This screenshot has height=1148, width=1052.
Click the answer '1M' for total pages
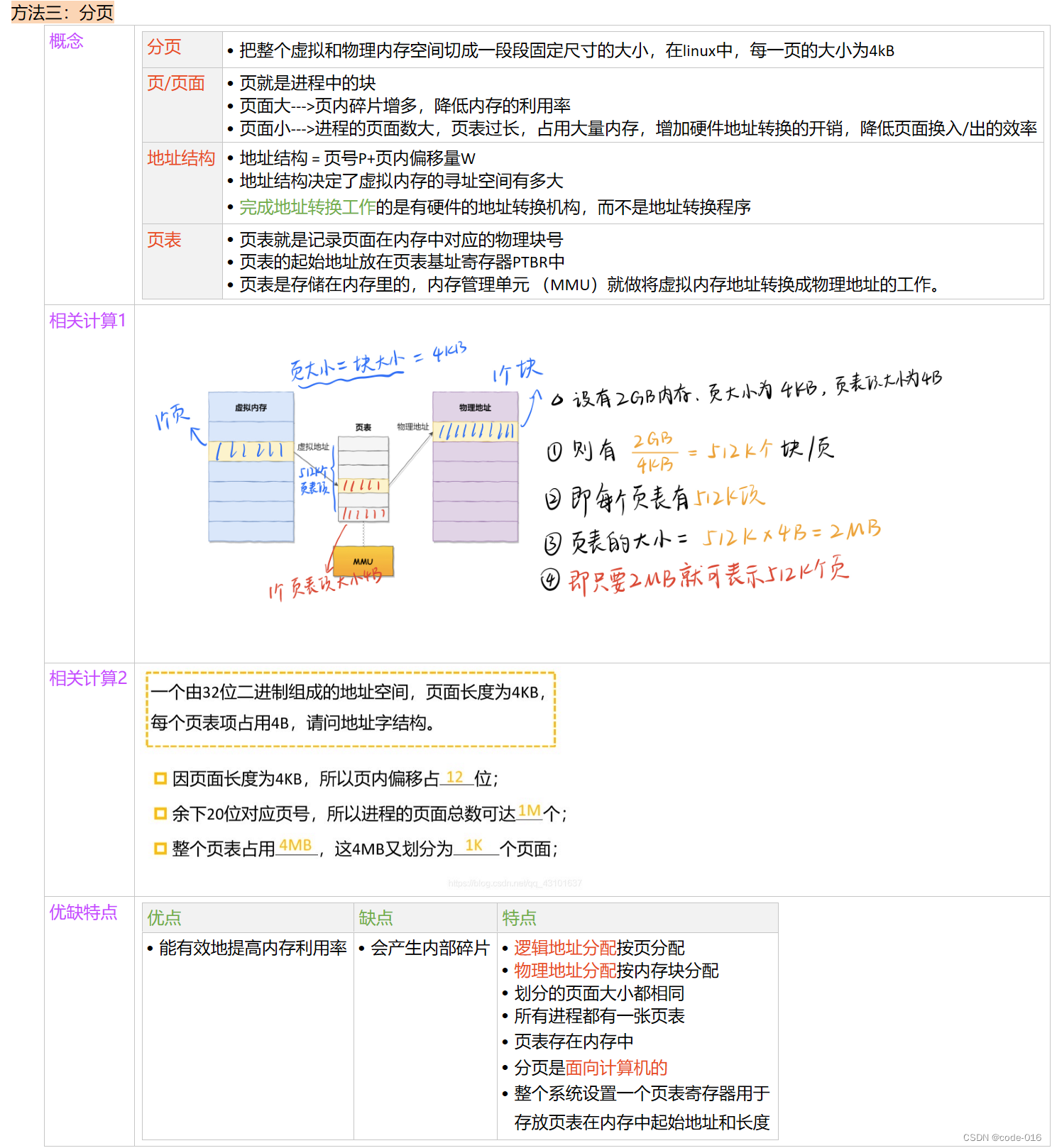530,811
